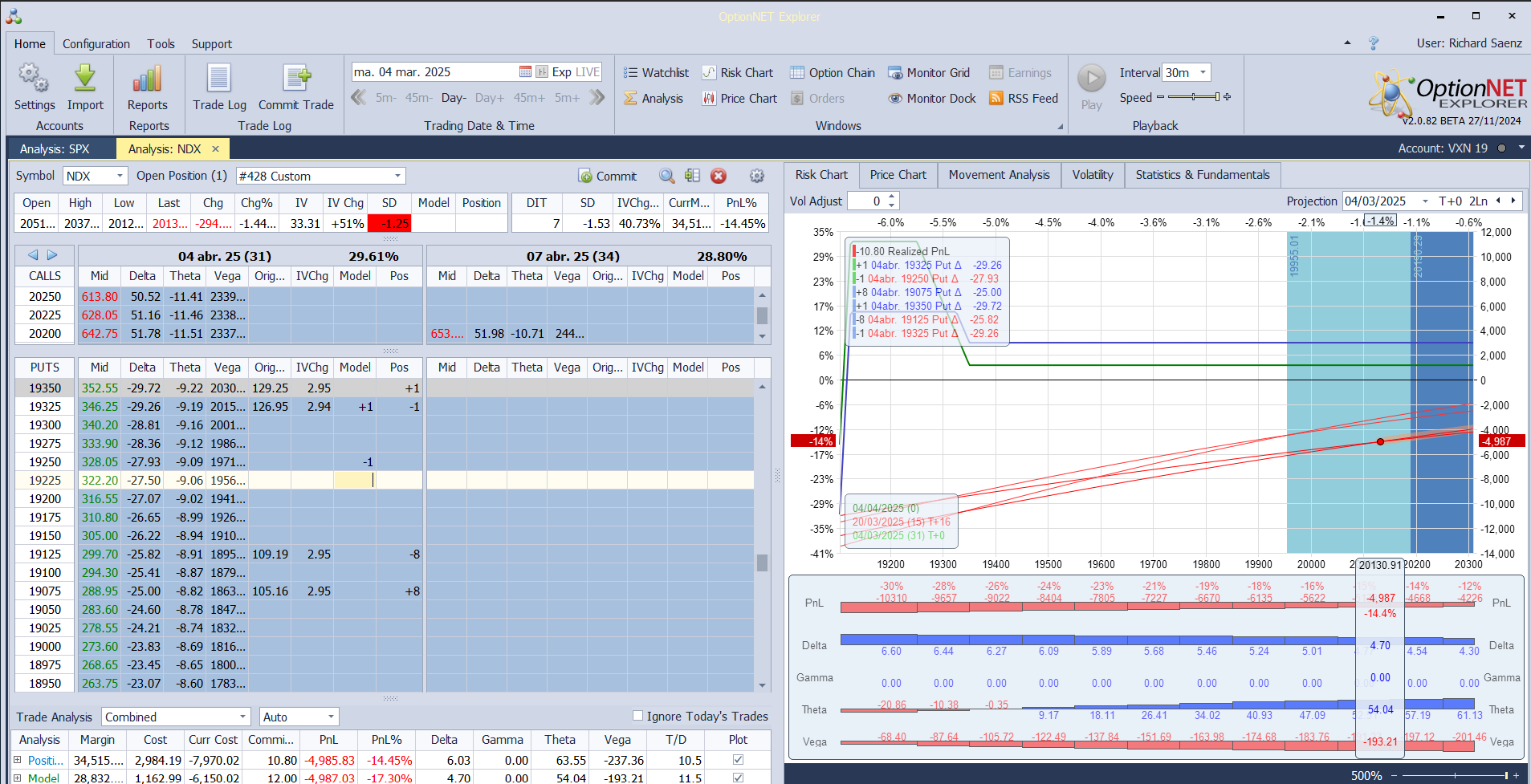The image size is (1531, 784).
Task: Open the Interval 30m dropdown
Action: click(1203, 72)
